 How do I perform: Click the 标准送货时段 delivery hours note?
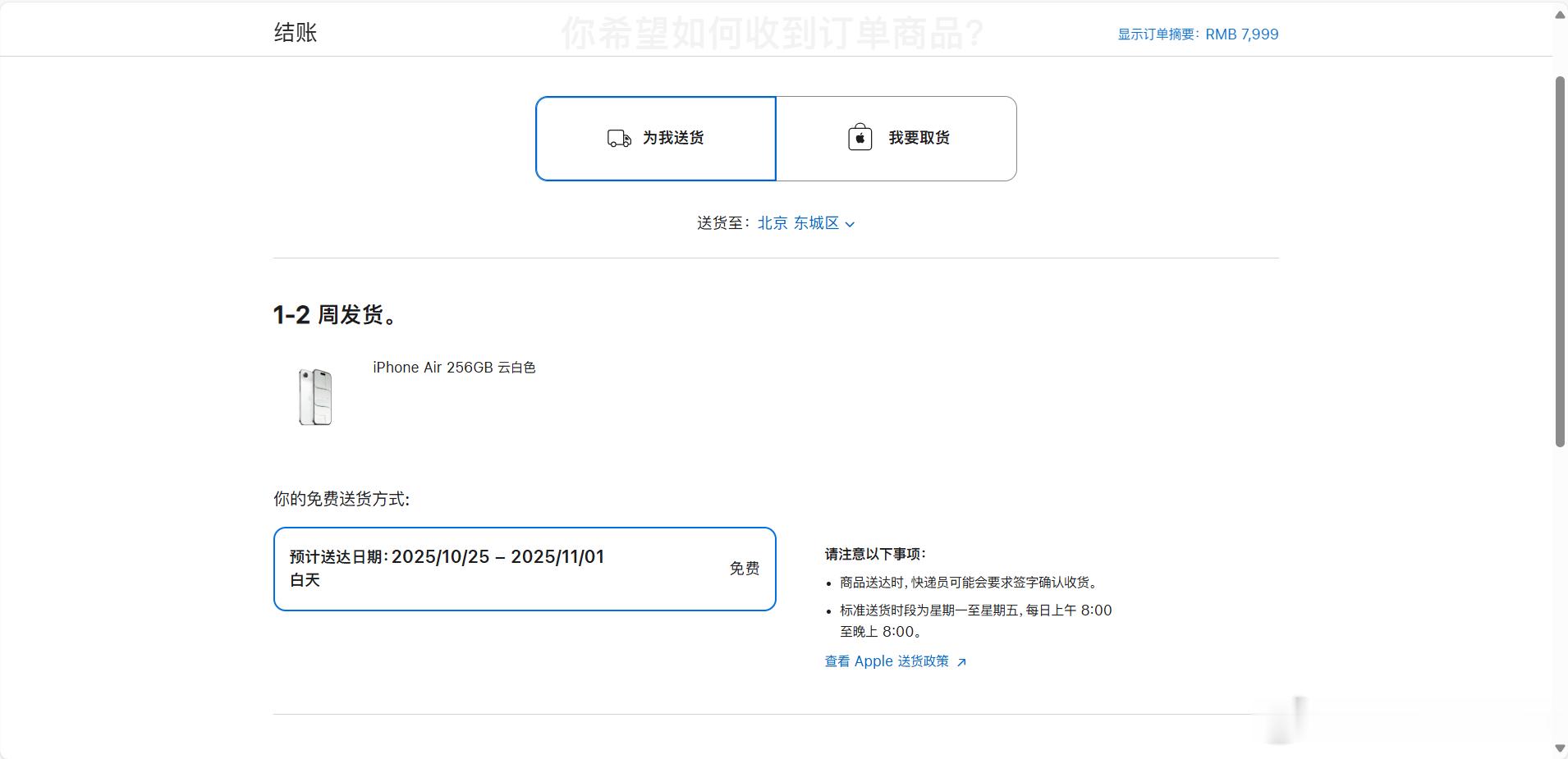pyautogui.click(x=976, y=621)
